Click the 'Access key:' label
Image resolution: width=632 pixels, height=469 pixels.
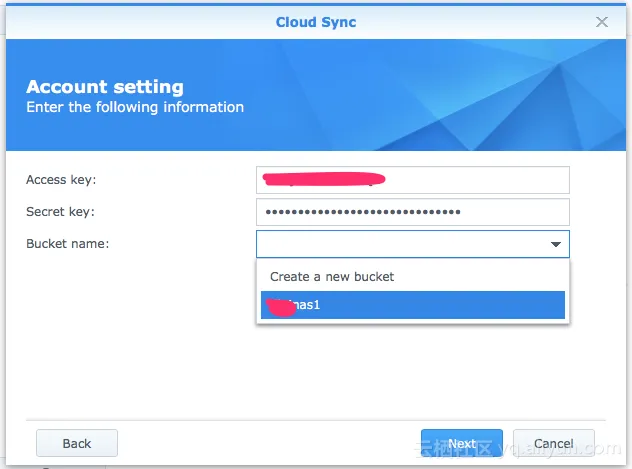[x=61, y=180]
